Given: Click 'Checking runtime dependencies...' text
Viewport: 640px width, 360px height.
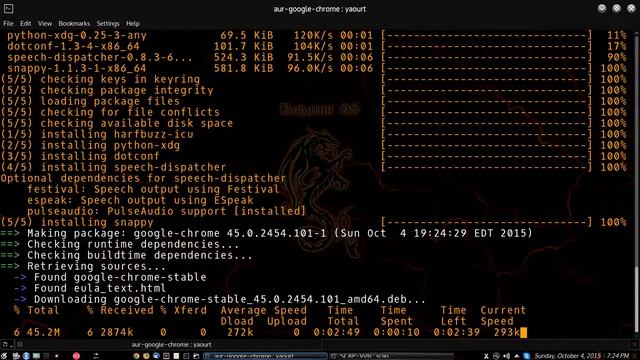Looking at the screenshot, I should (x=133, y=244).
